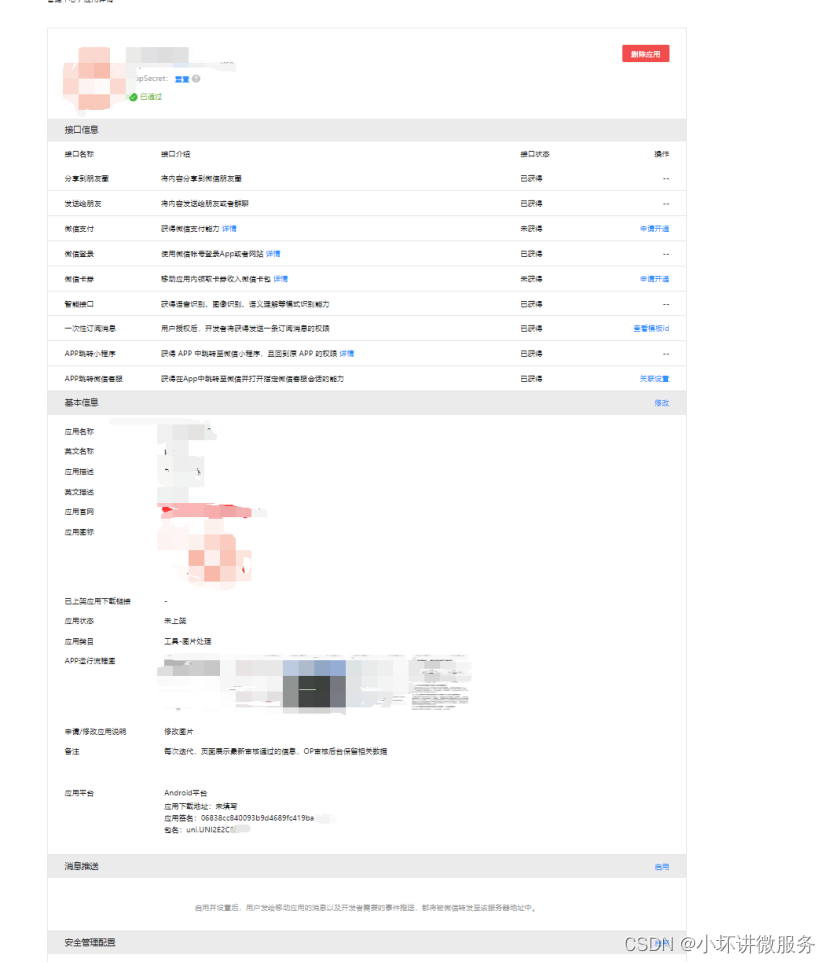Click 未获得 status in 微信支付 row

[531, 228]
